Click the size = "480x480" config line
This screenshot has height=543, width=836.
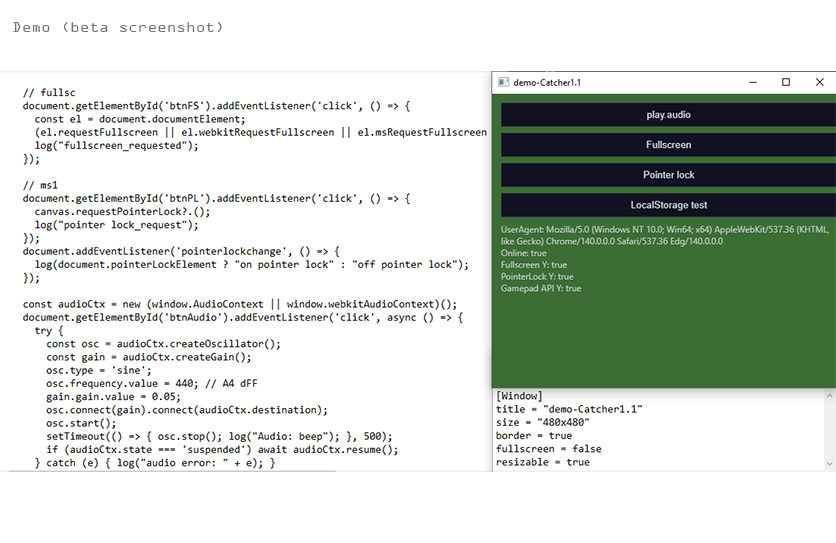pos(543,422)
